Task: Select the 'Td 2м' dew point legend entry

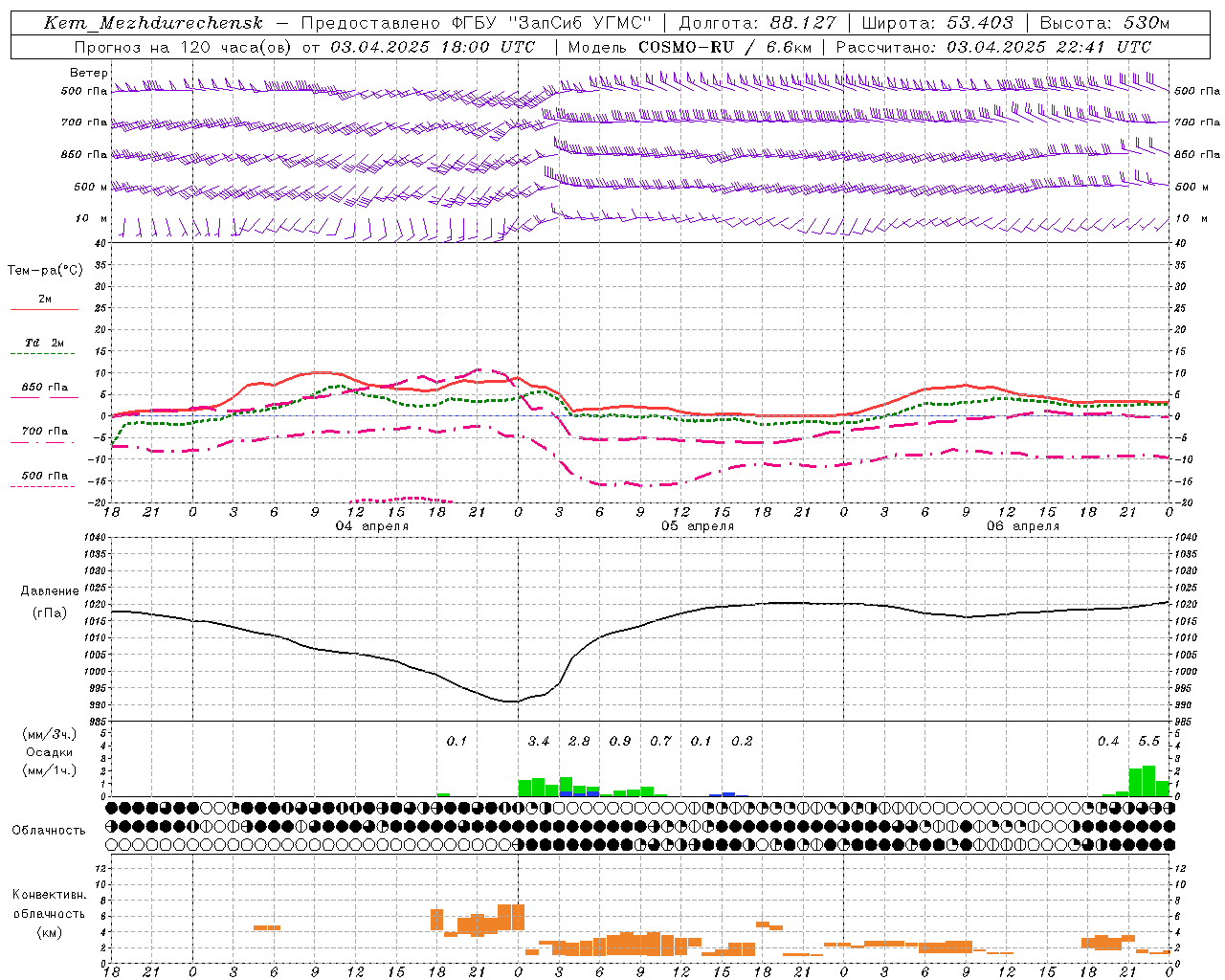Action: click(x=44, y=343)
